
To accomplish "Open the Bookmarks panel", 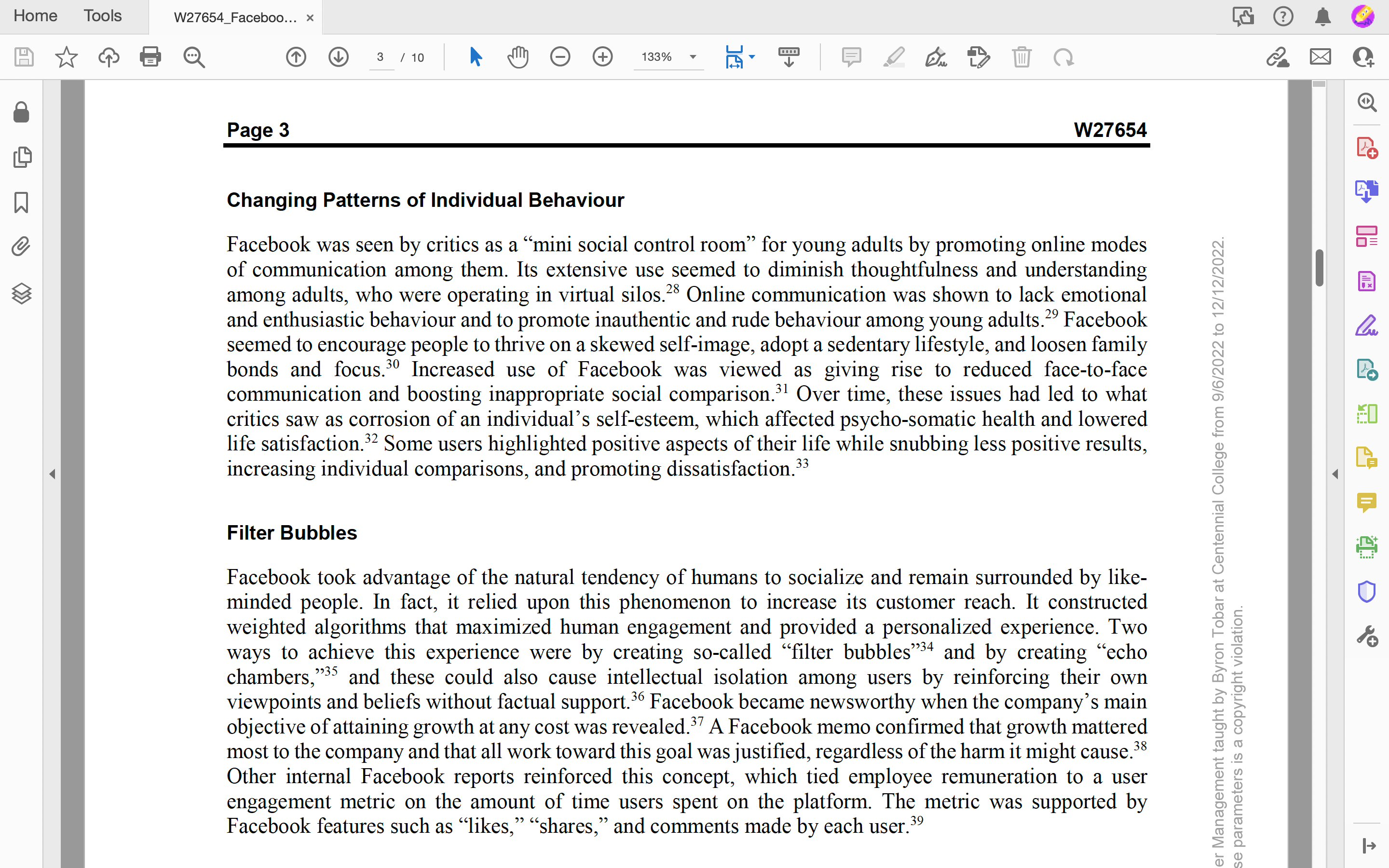I will [x=21, y=202].
